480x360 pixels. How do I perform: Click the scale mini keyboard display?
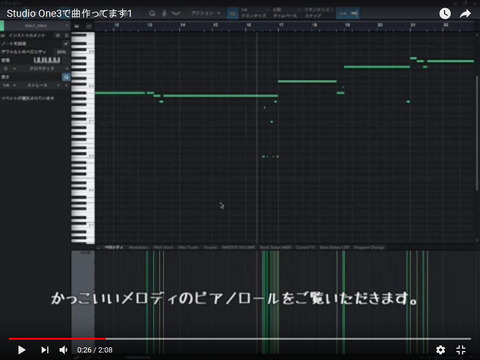47,60
